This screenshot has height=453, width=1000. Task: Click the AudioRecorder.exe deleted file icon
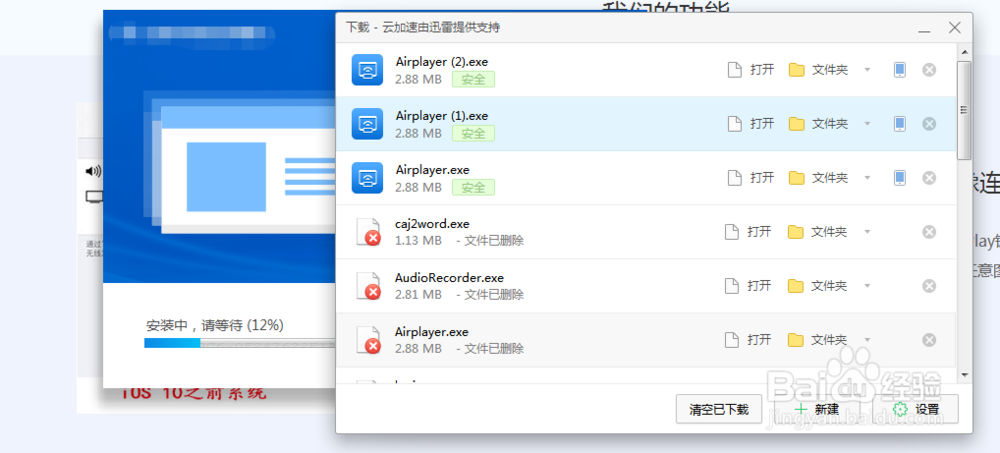(368, 286)
